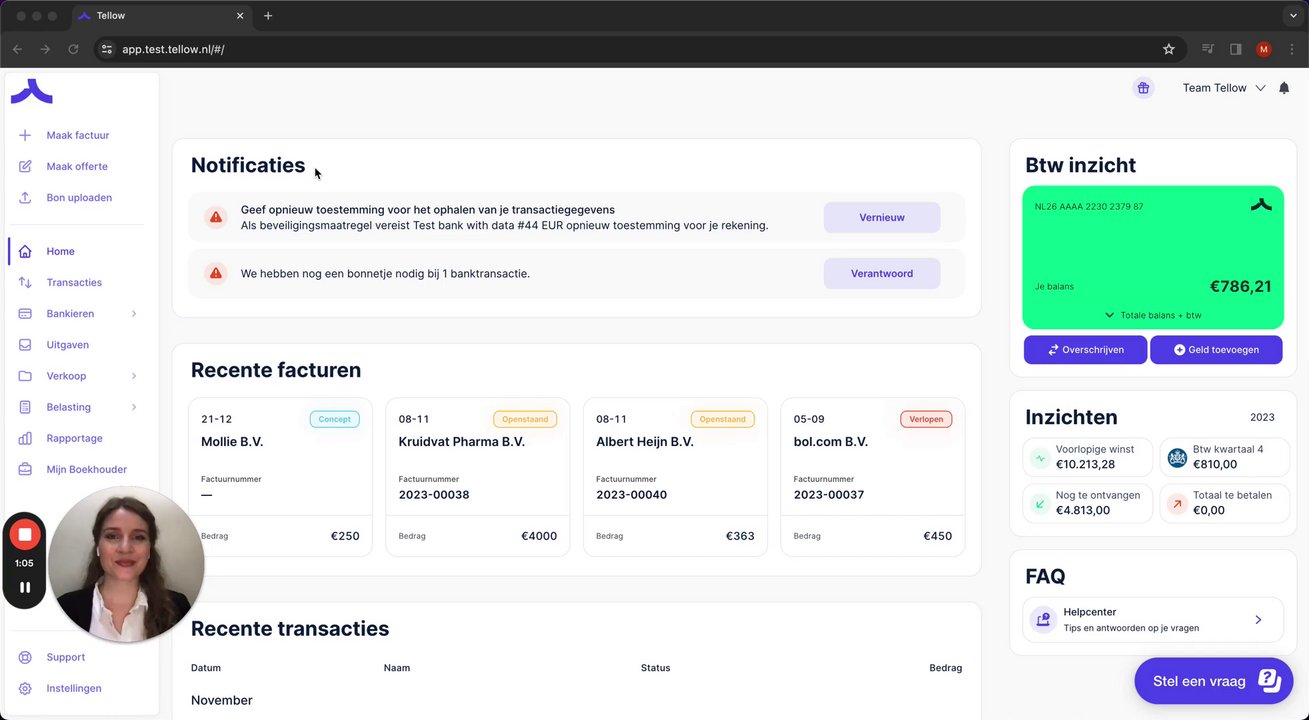Reload the page in the browser
This screenshot has height=720, width=1309.
tap(73, 49)
